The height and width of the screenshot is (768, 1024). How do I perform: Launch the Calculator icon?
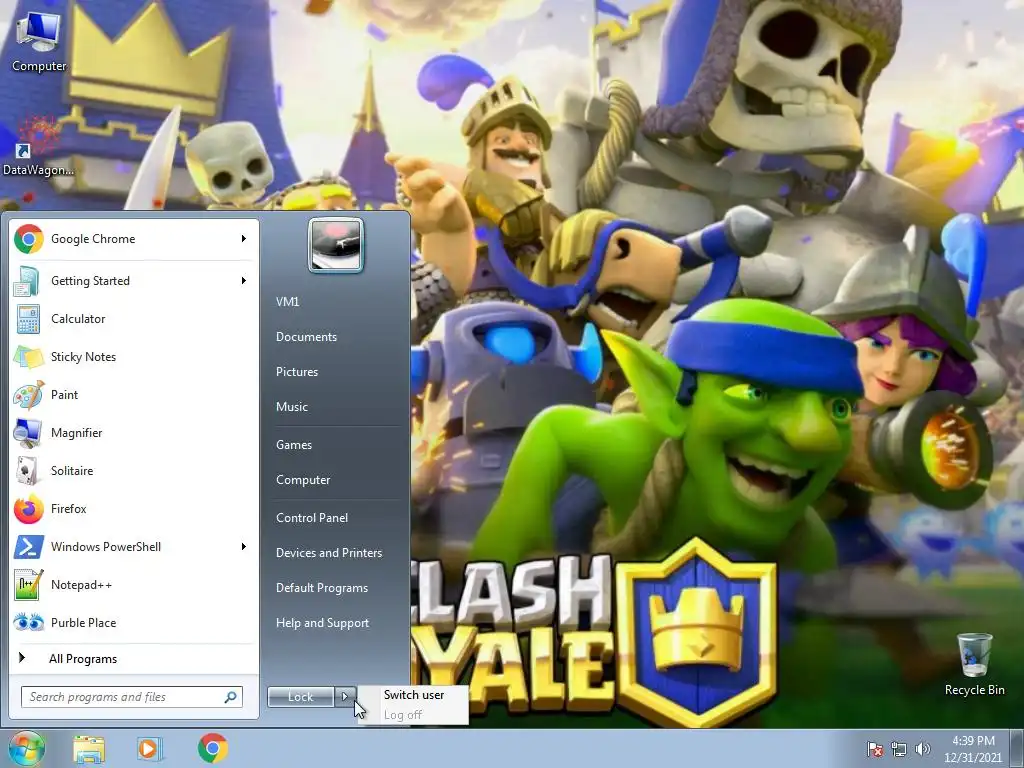(x=29, y=319)
